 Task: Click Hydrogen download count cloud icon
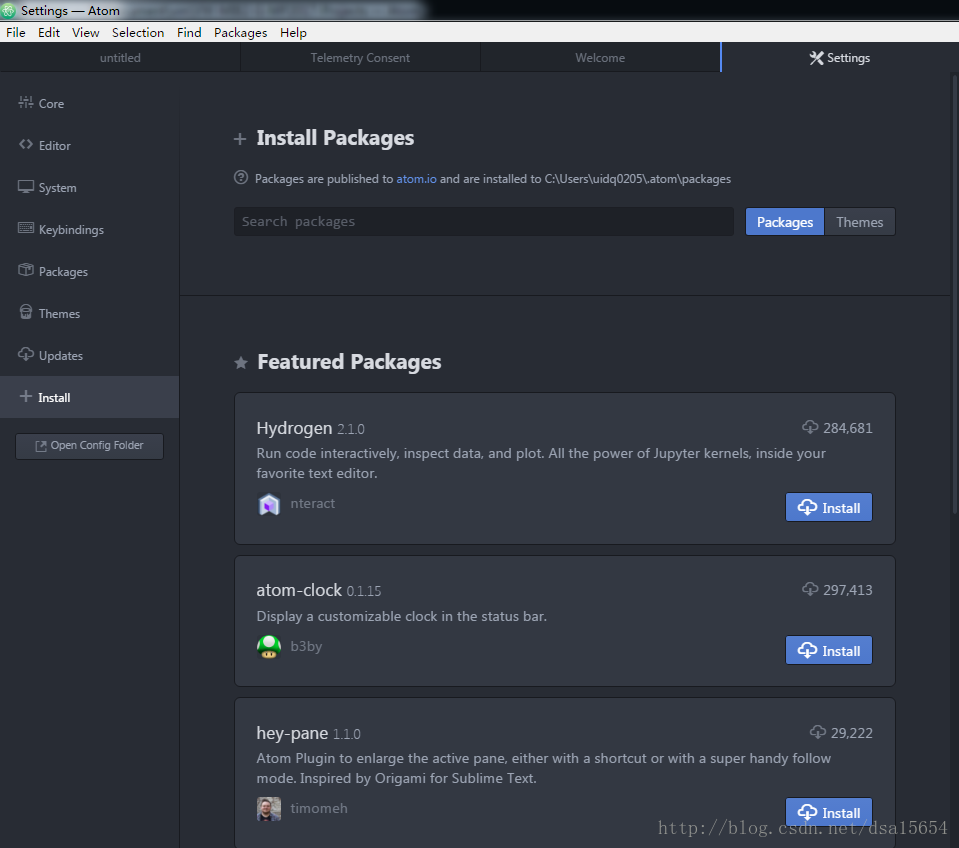(810, 427)
